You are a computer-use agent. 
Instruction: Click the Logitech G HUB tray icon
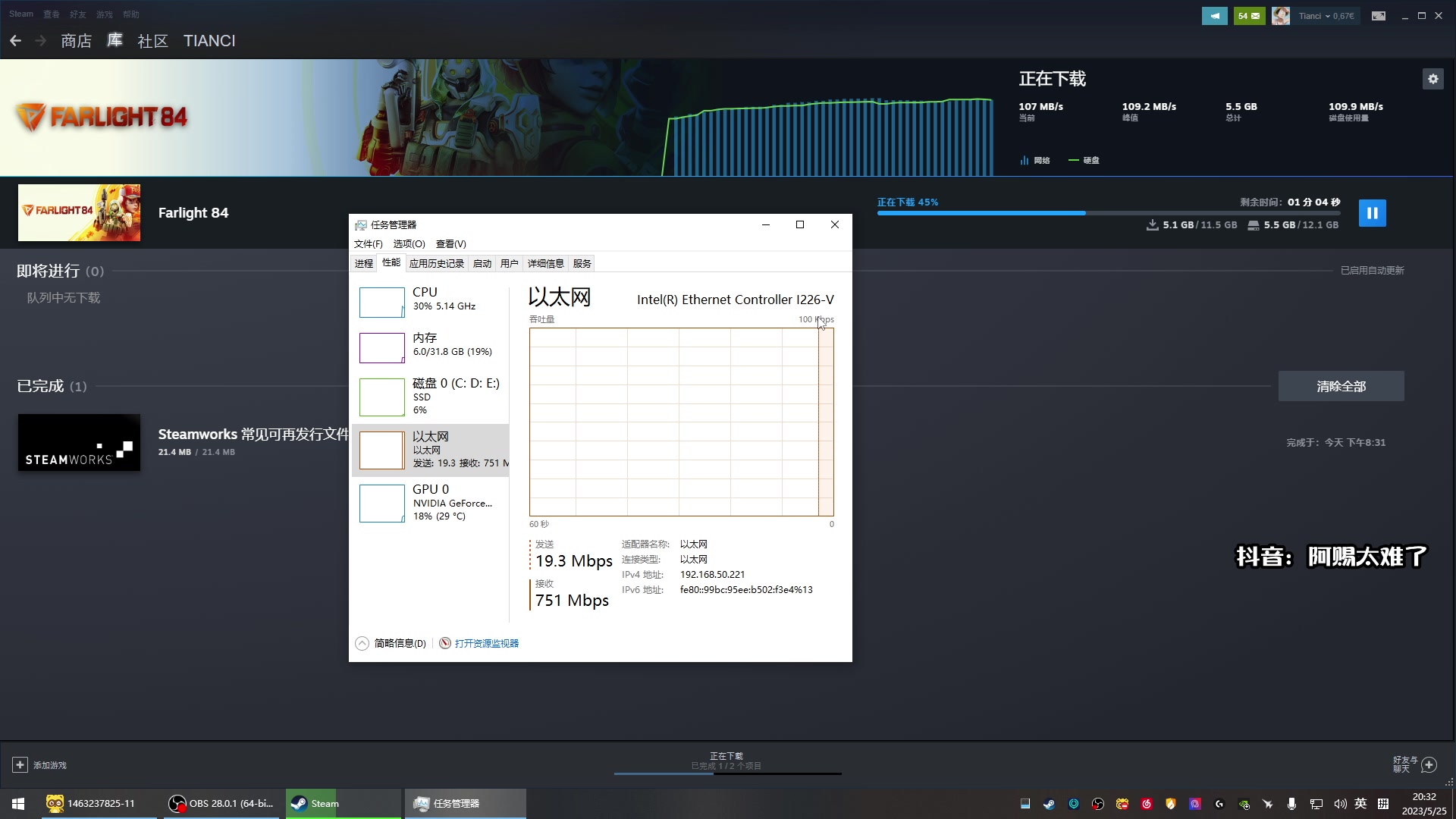pos(1219,804)
